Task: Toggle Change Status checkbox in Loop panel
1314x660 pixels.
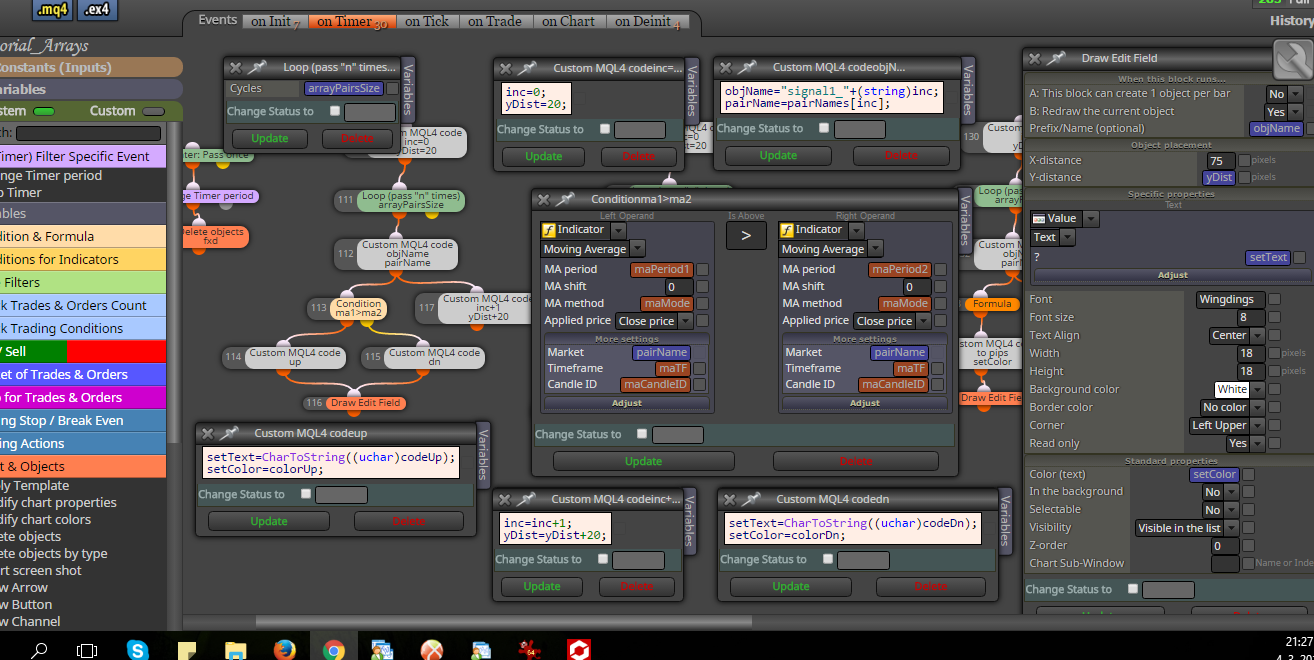Action: (x=334, y=111)
